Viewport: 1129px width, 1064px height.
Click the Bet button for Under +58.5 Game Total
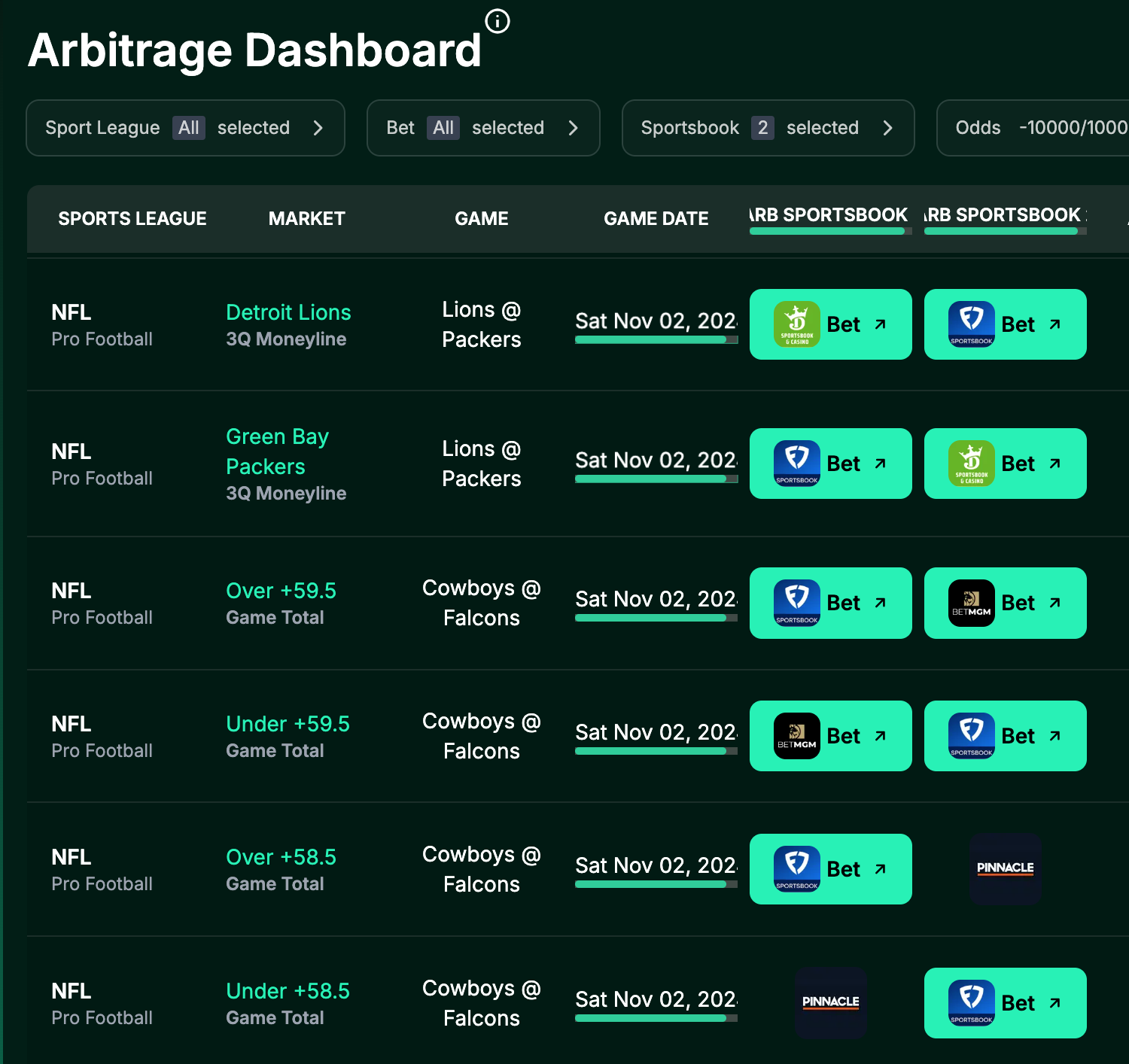pyautogui.click(x=1005, y=1002)
